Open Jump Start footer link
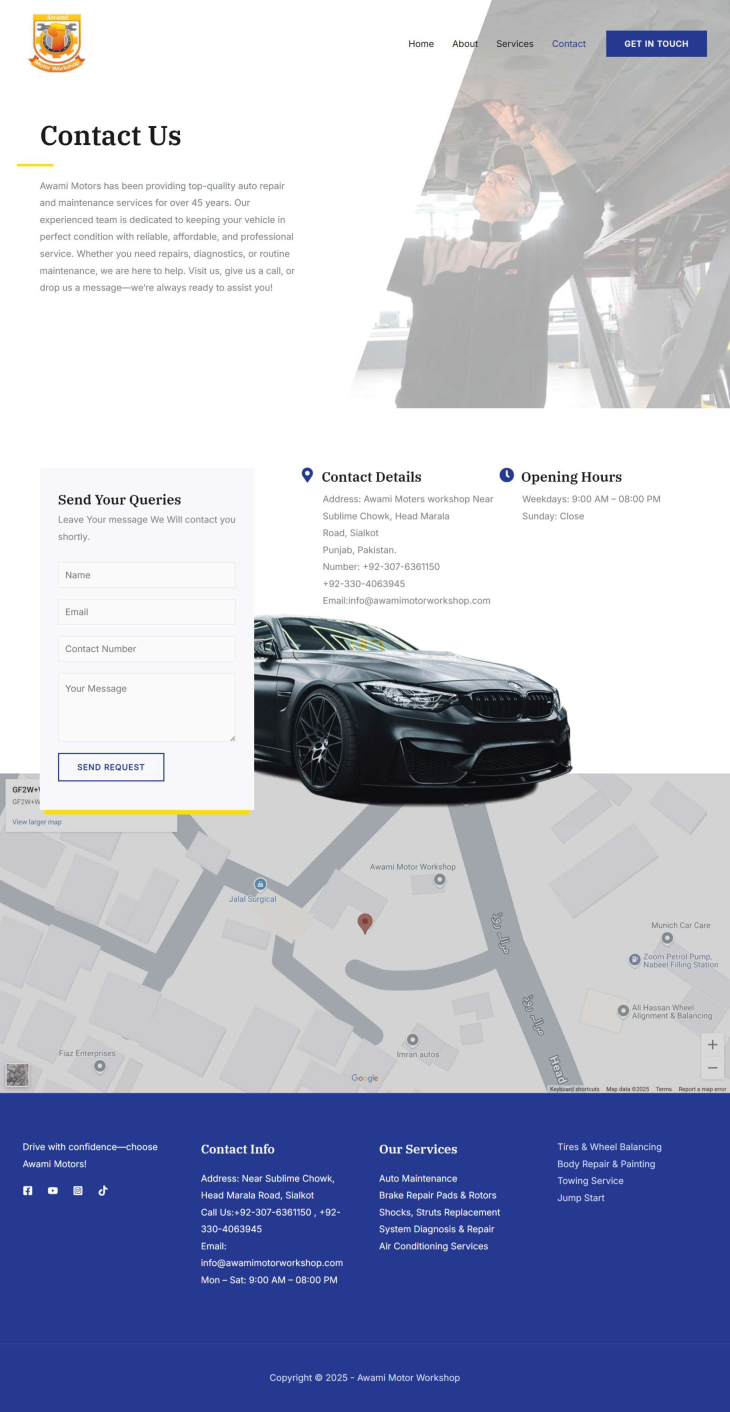The width and height of the screenshot is (730, 1412). 581,1198
